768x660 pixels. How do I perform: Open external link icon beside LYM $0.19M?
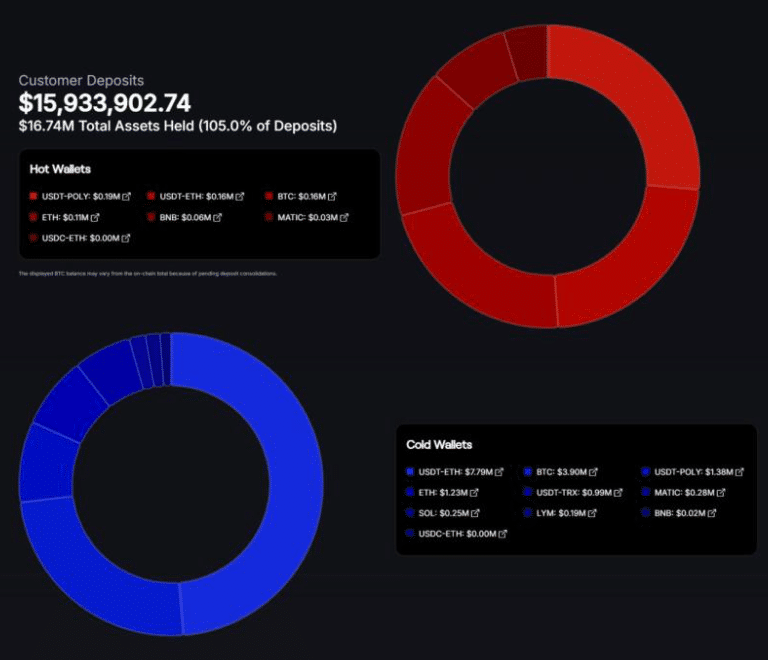tap(592, 513)
